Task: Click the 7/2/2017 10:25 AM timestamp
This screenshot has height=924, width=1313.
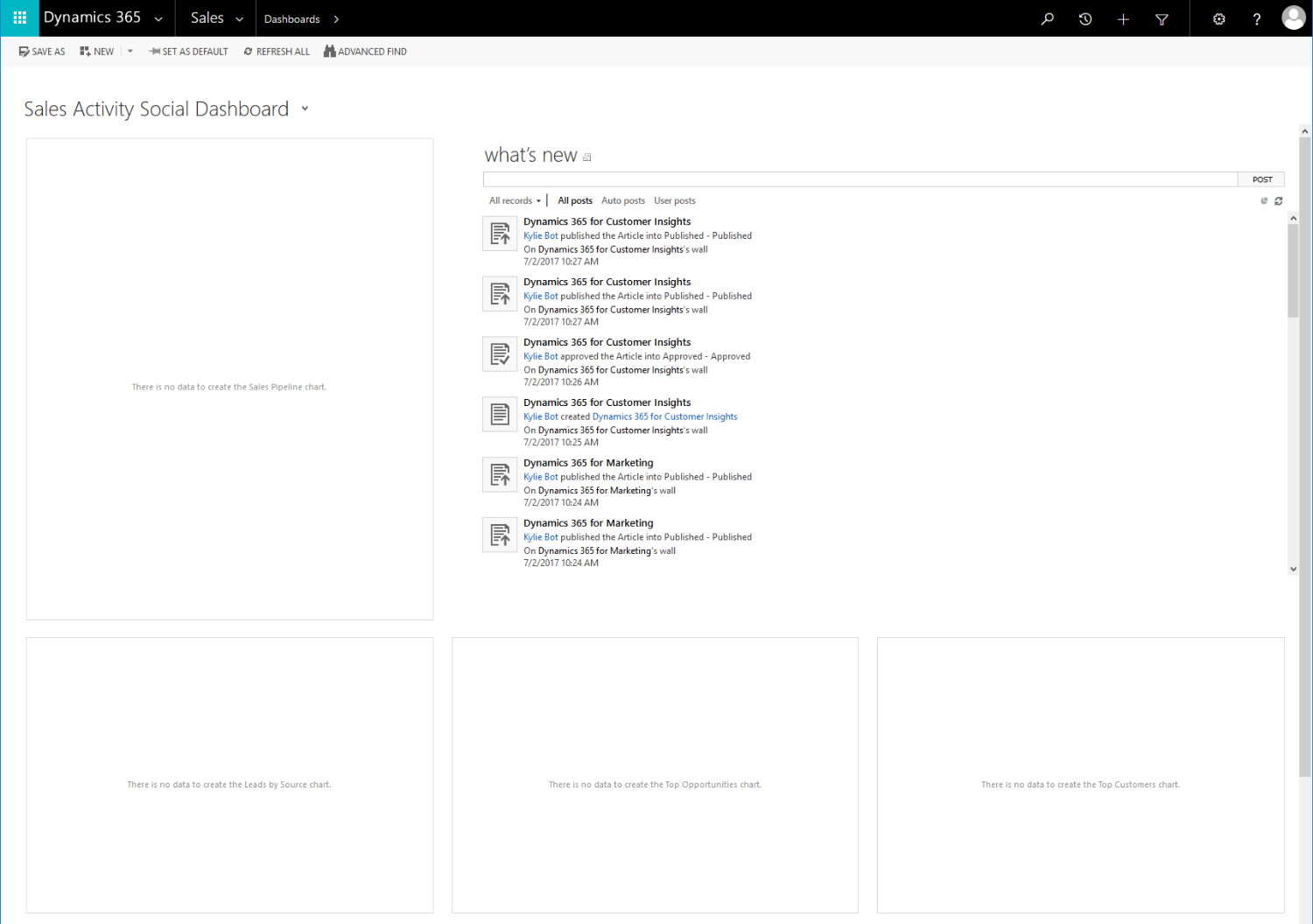Action: (x=561, y=443)
